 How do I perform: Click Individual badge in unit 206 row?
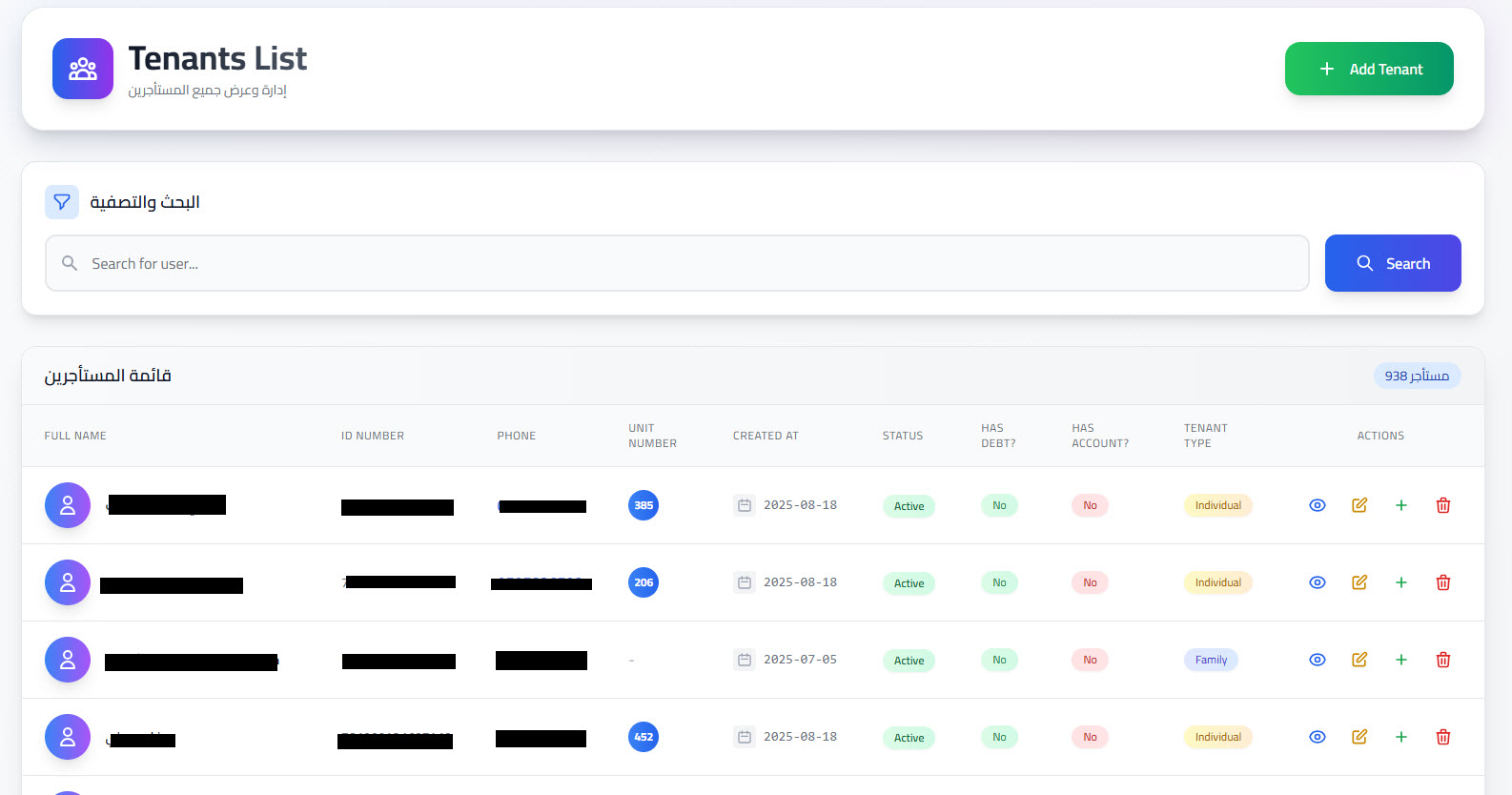(x=1218, y=582)
